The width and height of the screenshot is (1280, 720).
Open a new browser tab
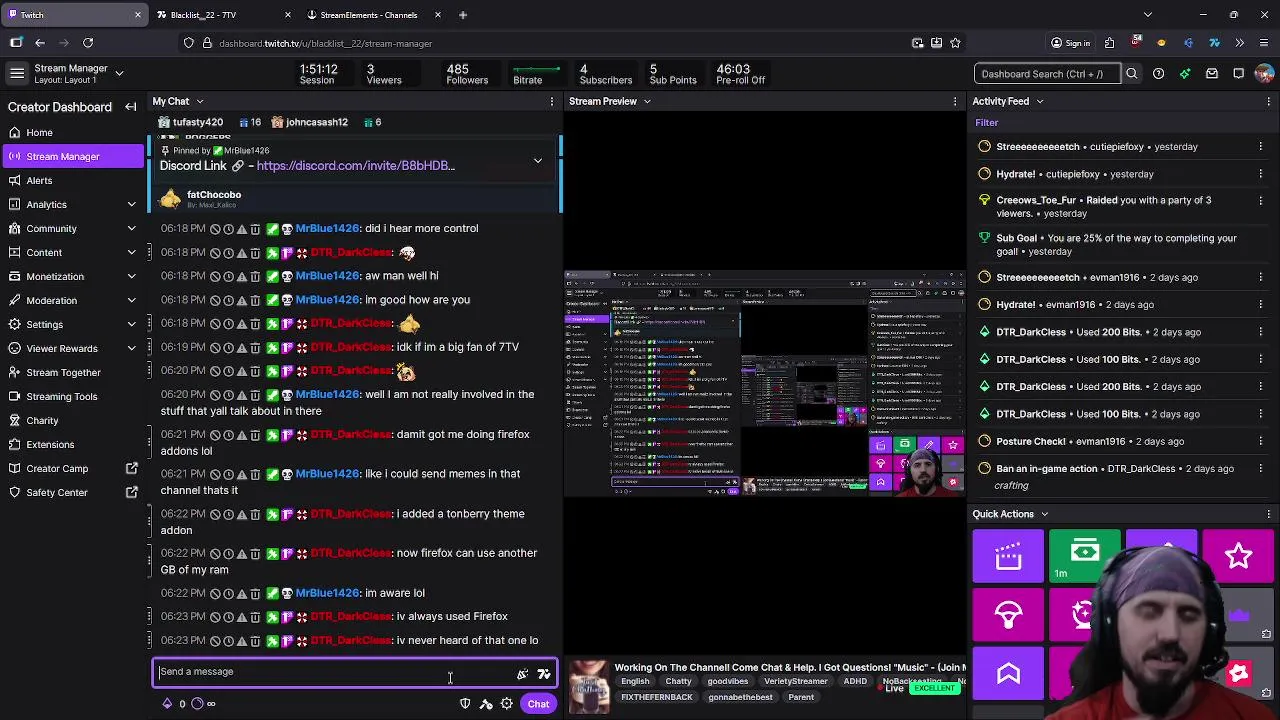point(462,15)
